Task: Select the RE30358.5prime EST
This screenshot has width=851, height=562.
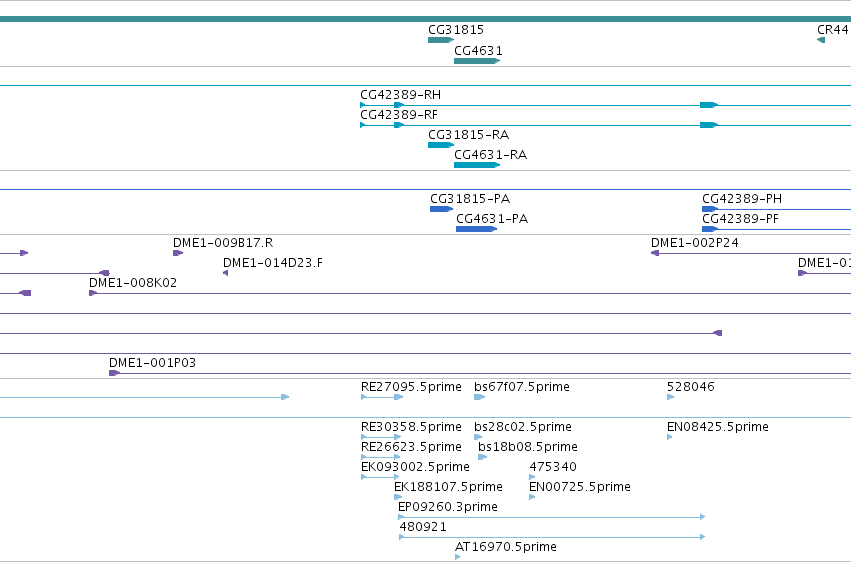Action: click(x=380, y=437)
